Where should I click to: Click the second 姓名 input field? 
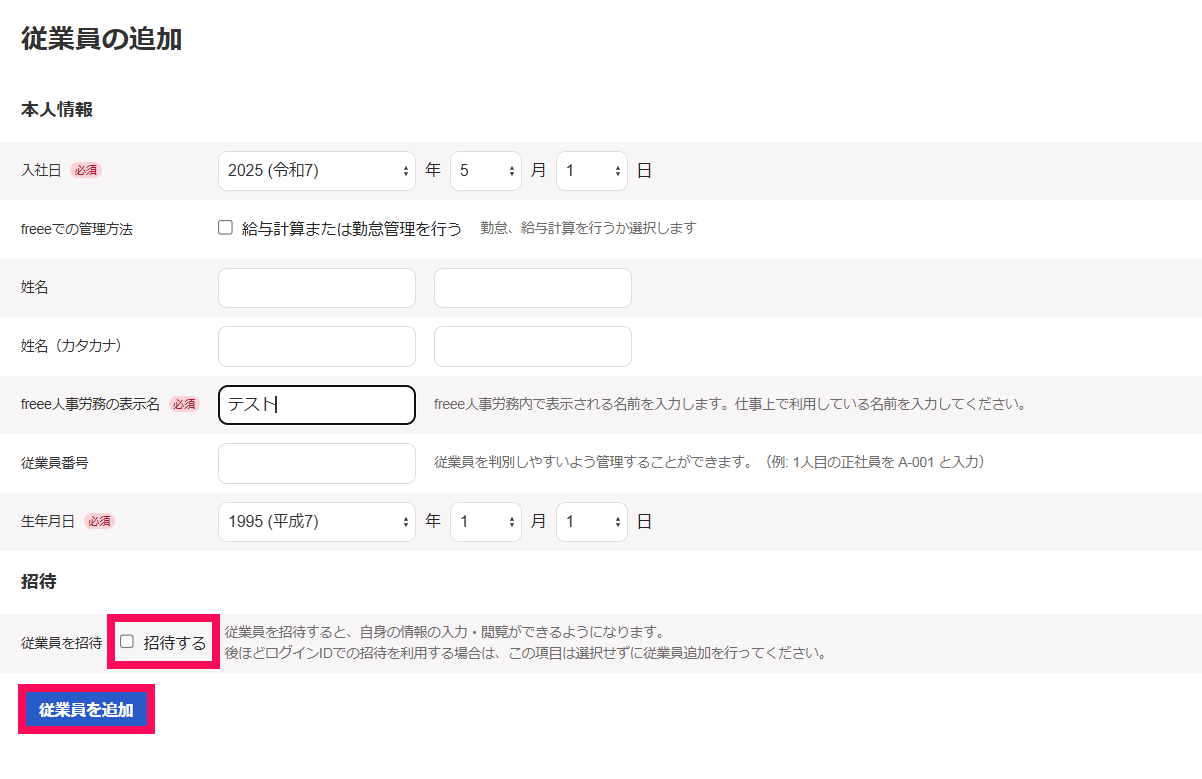pos(532,288)
